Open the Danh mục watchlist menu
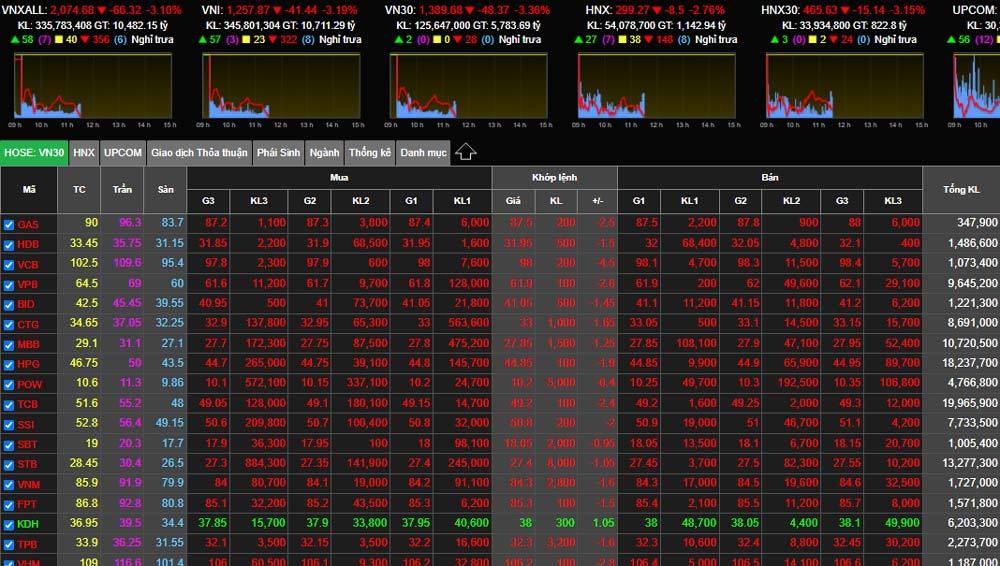The image size is (1000, 566). [x=423, y=153]
